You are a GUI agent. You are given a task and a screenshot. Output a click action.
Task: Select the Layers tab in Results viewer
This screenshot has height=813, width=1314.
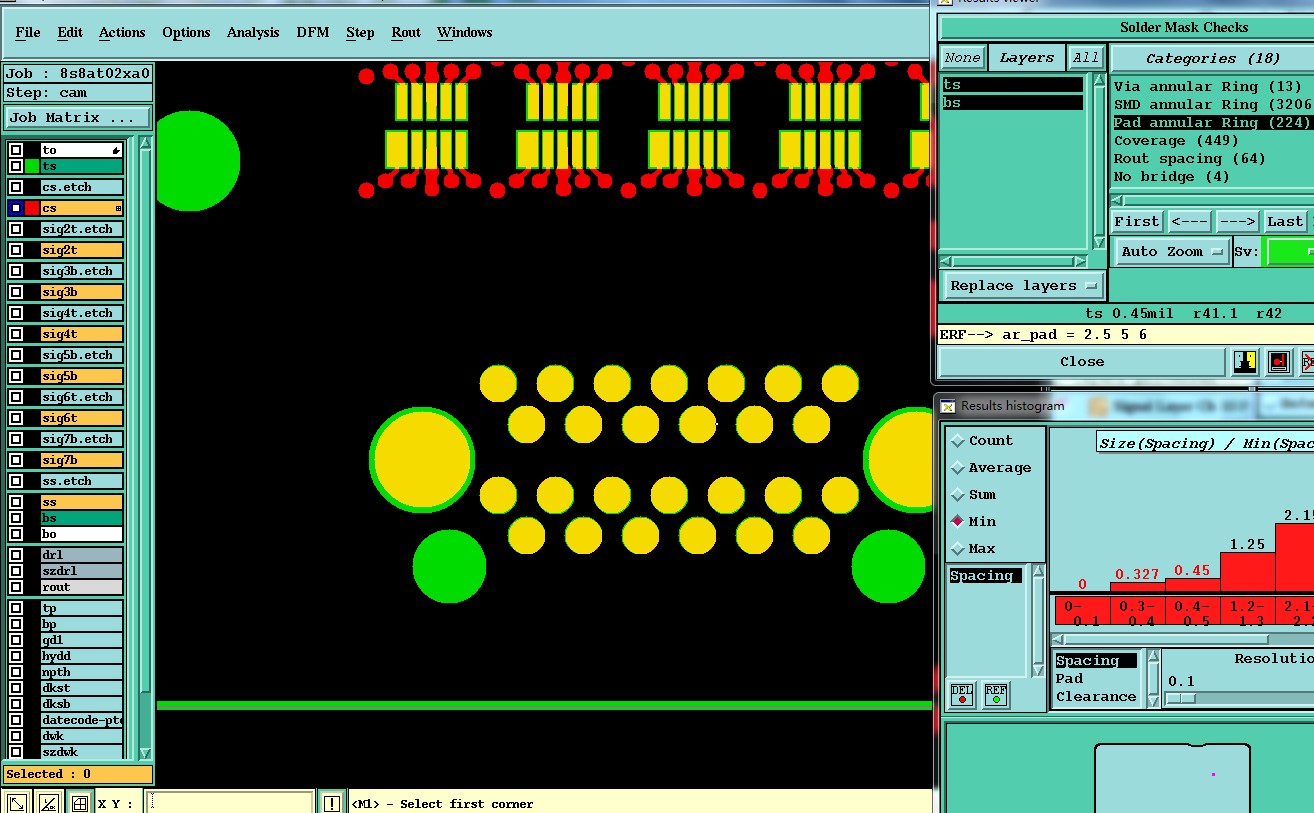1027,58
